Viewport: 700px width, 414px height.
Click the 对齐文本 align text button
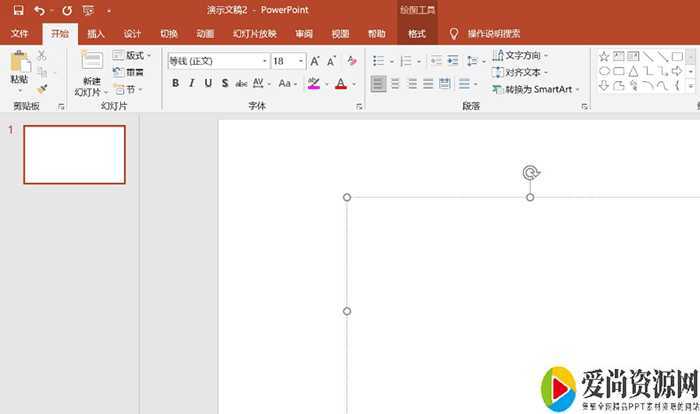pos(520,72)
